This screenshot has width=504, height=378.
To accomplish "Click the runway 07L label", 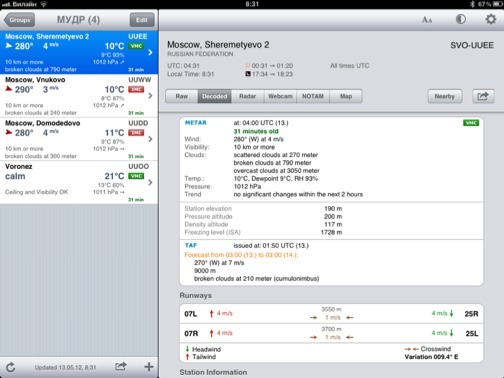I will [191, 314].
